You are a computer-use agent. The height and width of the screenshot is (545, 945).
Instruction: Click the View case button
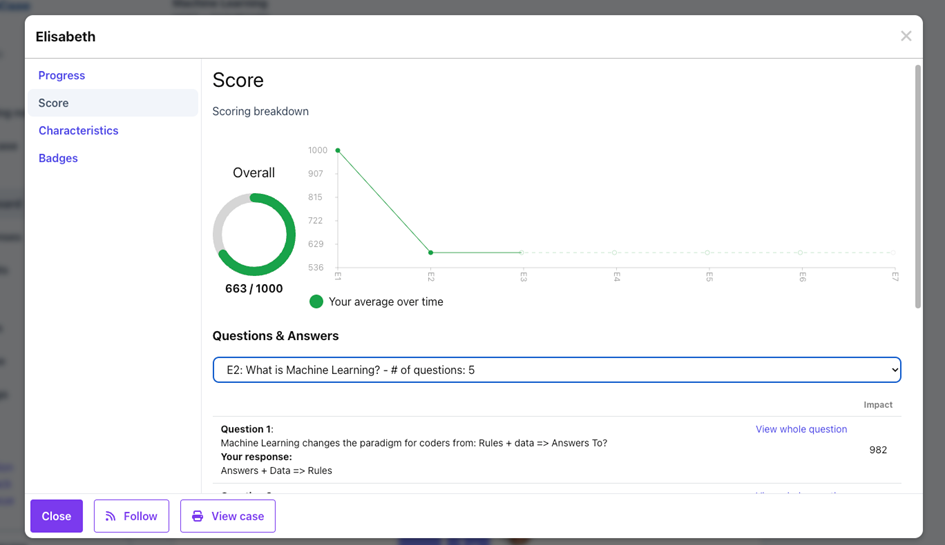click(x=228, y=516)
